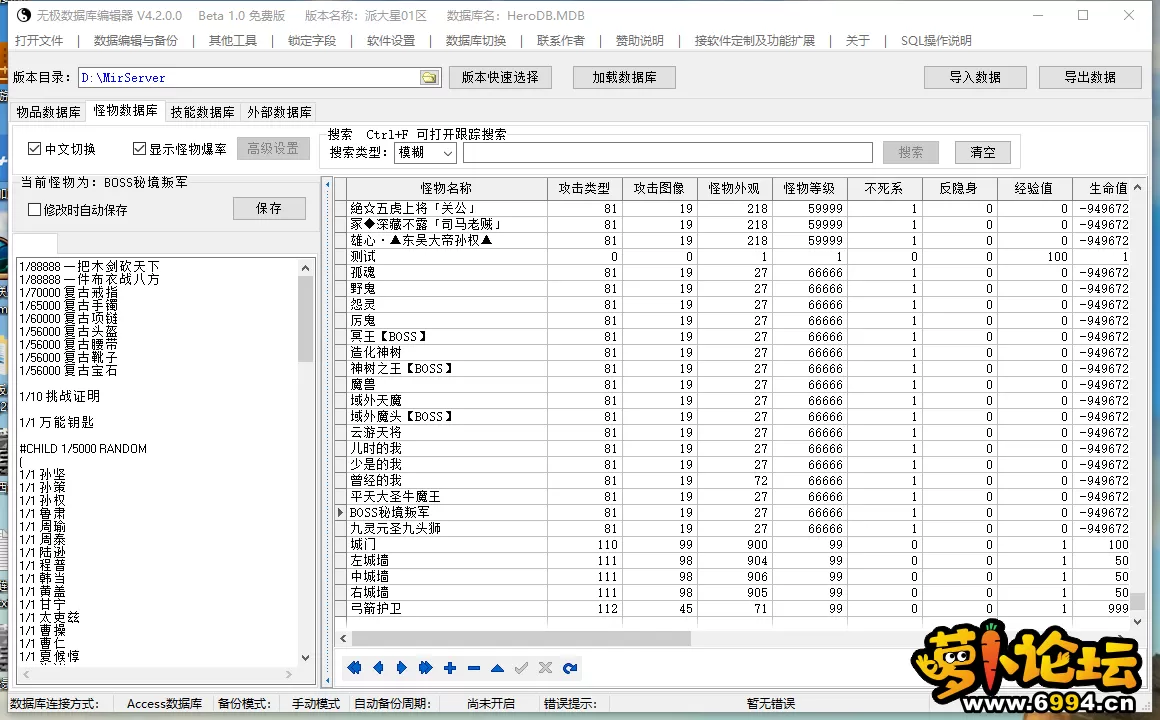Image resolution: width=1160 pixels, height=720 pixels.
Task: Switch to the 物品数据库 tab
Action: pyautogui.click(x=49, y=112)
